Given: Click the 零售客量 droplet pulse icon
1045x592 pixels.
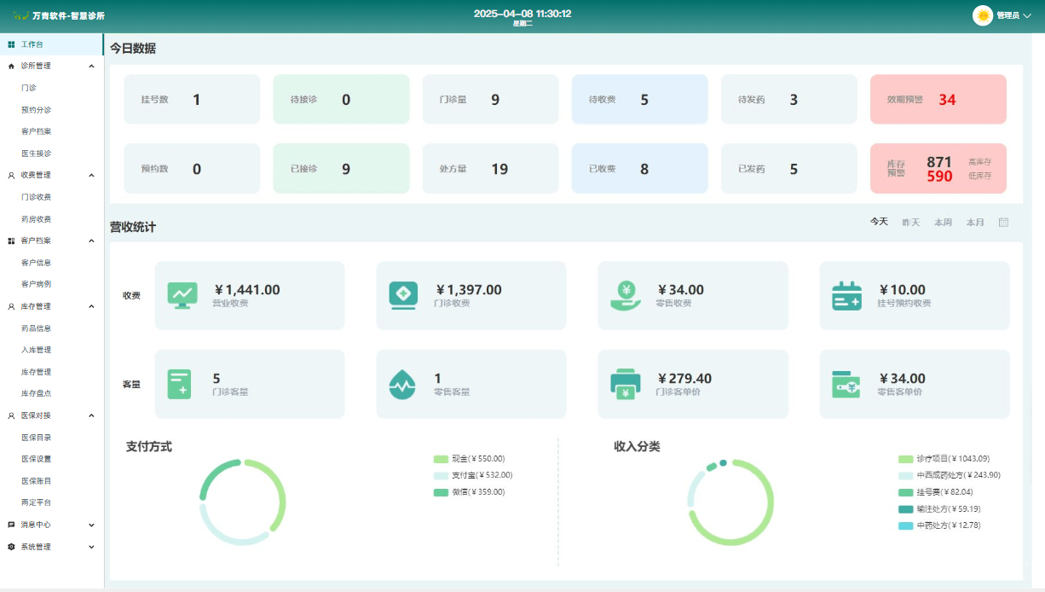Looking at the screenshot, I should tap(402, 384).
